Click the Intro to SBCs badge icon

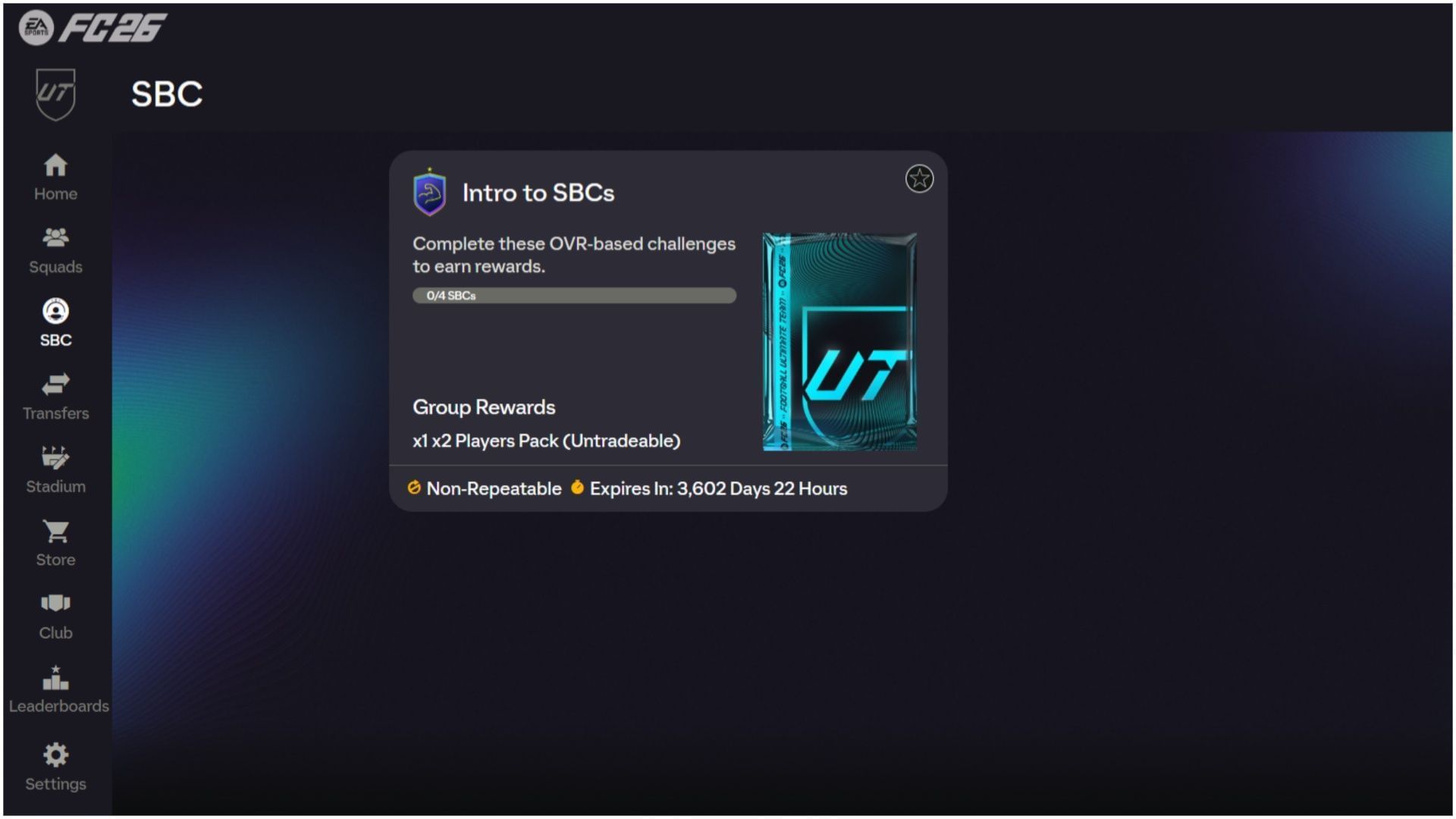[429, 193]
